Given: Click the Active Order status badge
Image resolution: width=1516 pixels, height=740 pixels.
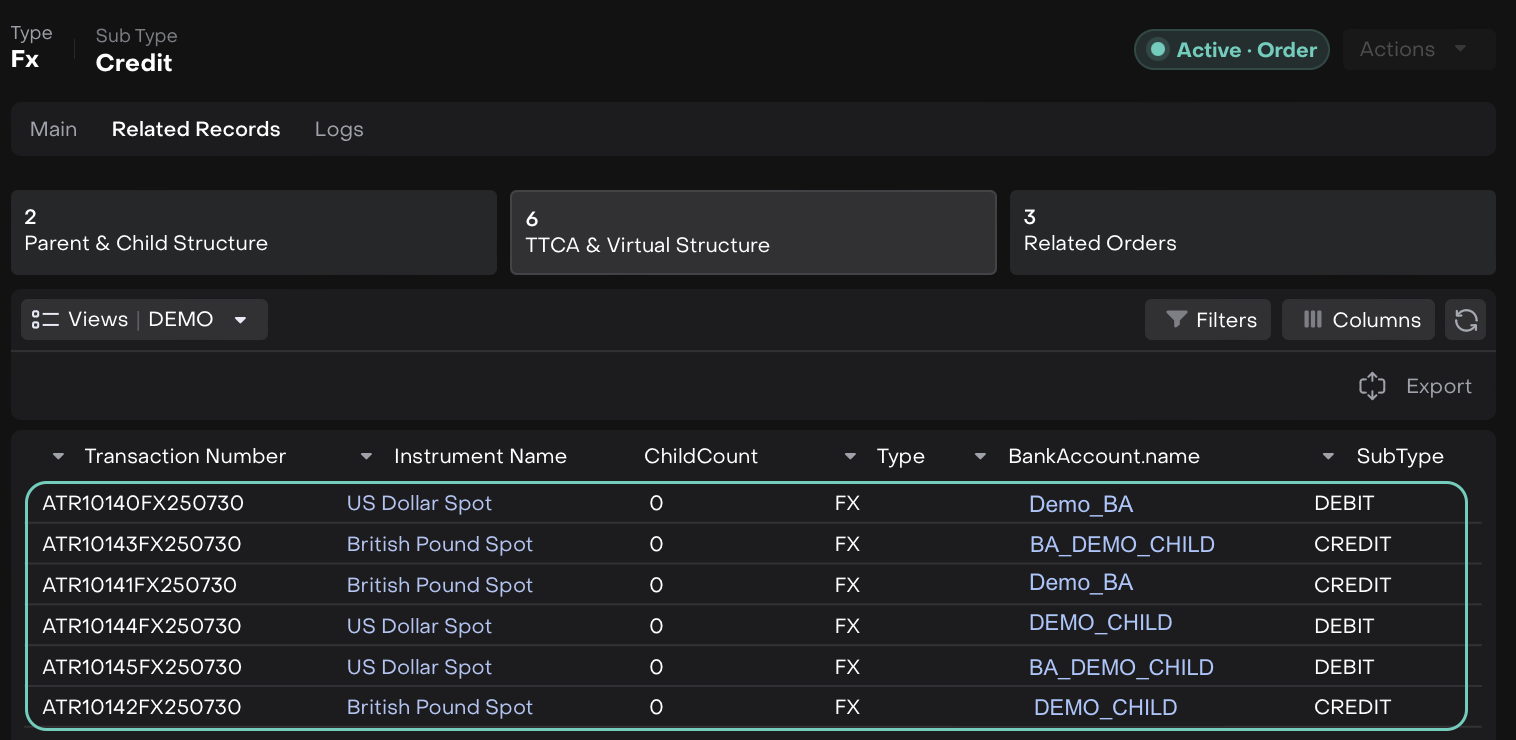Looking at the screenshot, I should [1231, 50].
